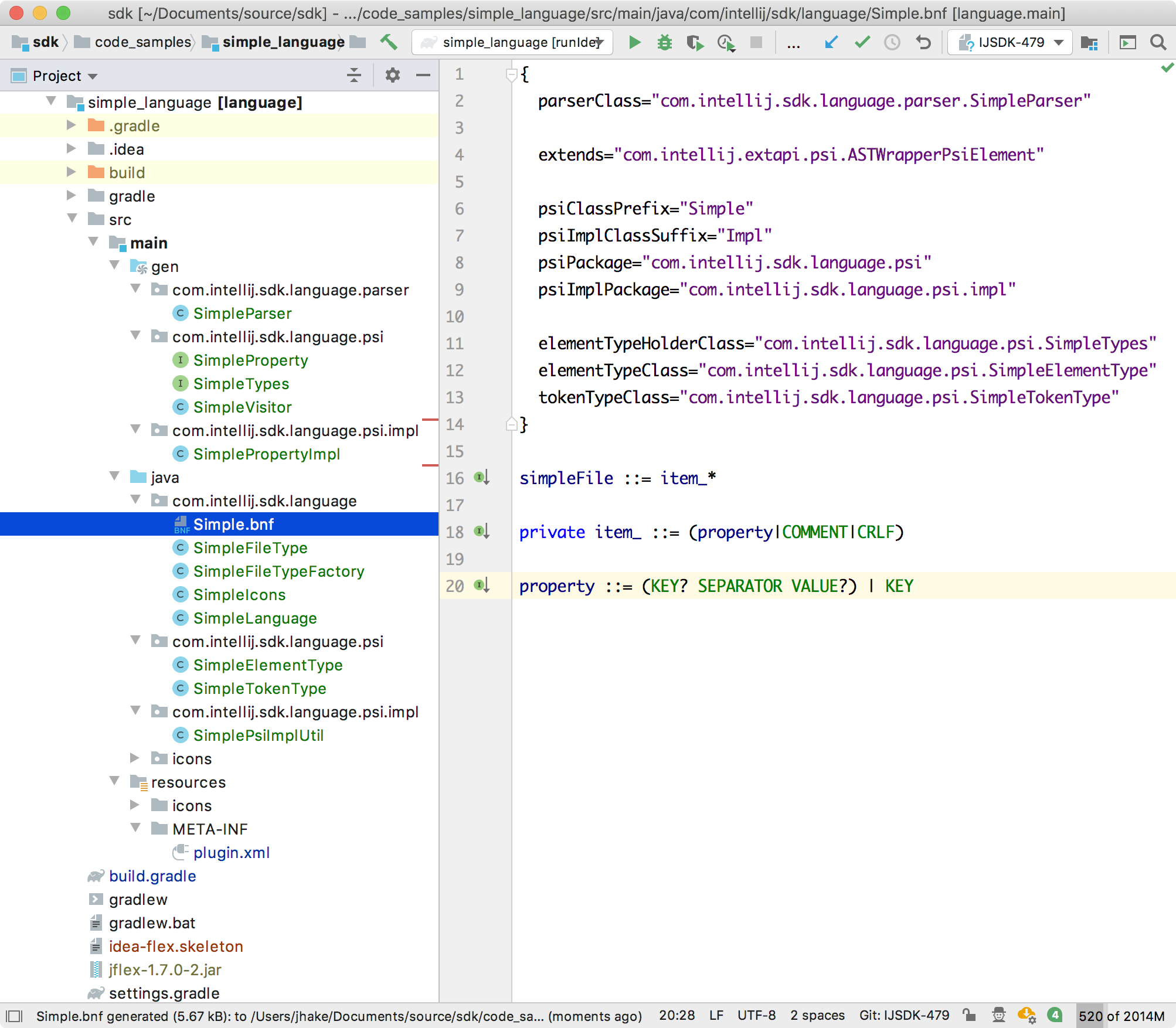1176x1028 pixels.
Task: Collapse all nodes using the Project panel icon
Action: click(354, 75)
